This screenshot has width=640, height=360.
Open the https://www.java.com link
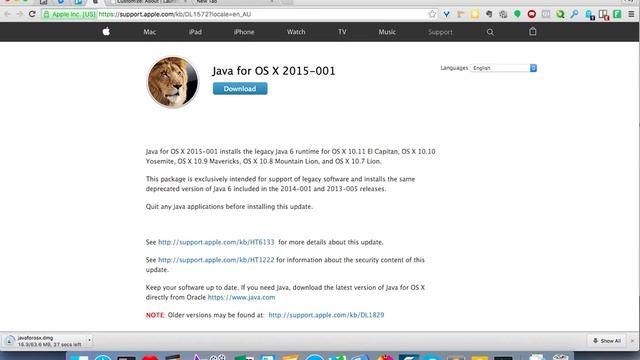[x=241, y=297]
